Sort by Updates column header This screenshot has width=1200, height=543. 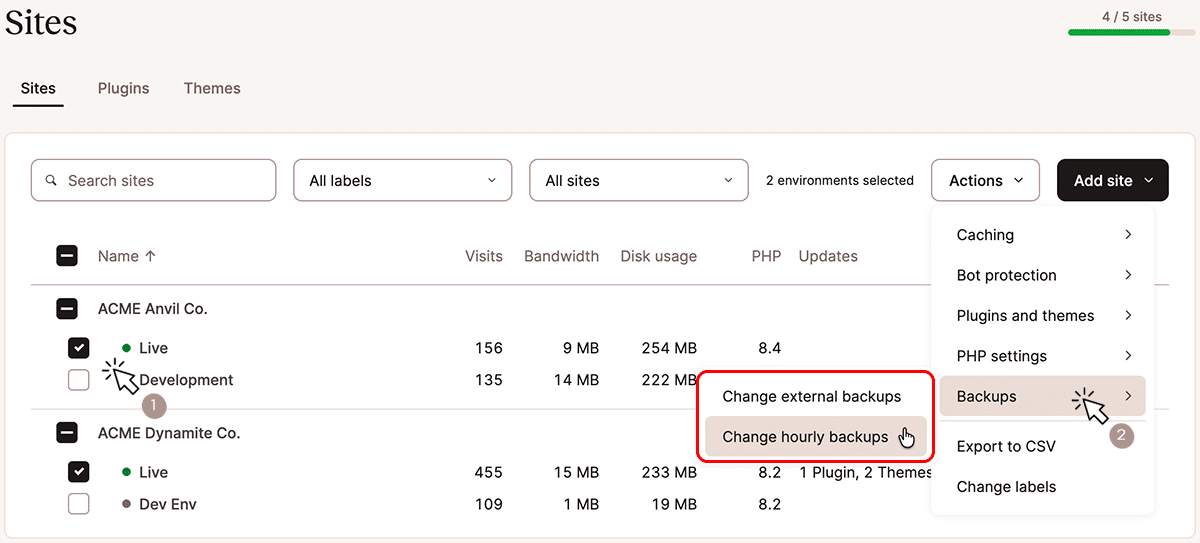pos(828,257)
